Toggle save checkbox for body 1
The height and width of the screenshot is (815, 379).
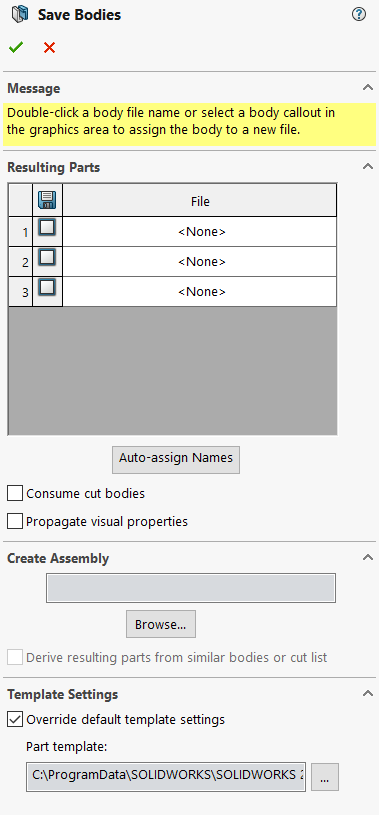point(47,228)
